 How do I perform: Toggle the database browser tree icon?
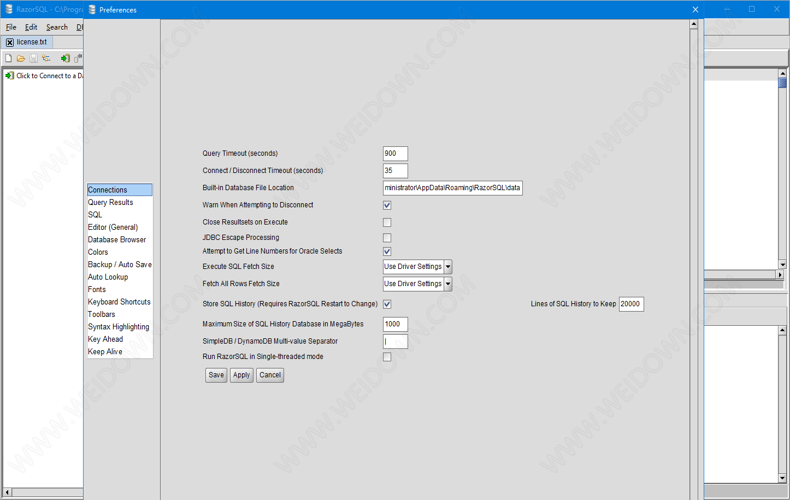pos(46,58)
